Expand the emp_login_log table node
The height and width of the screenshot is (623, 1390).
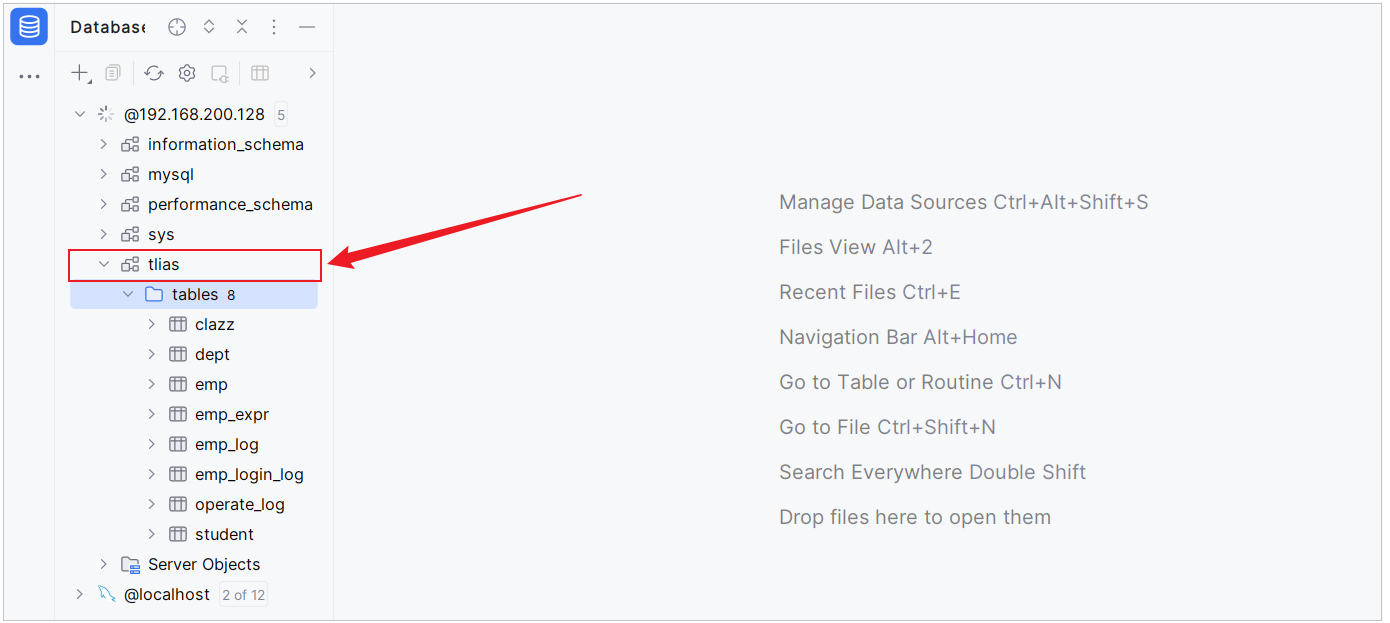152,474
